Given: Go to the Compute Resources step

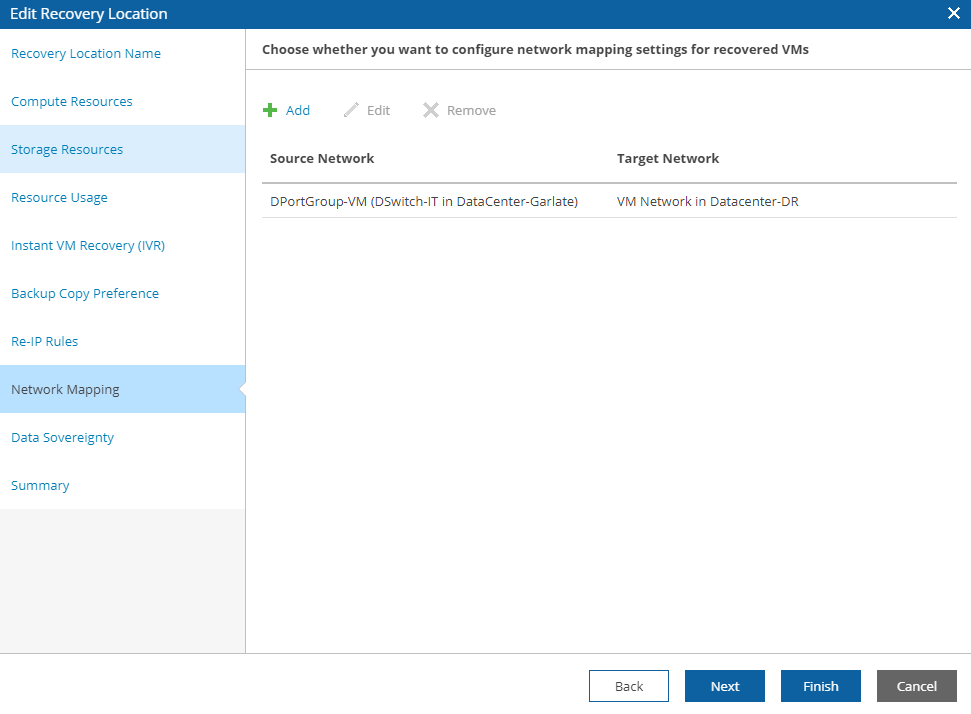Looking at the screenshot, I should pos(72,102).
